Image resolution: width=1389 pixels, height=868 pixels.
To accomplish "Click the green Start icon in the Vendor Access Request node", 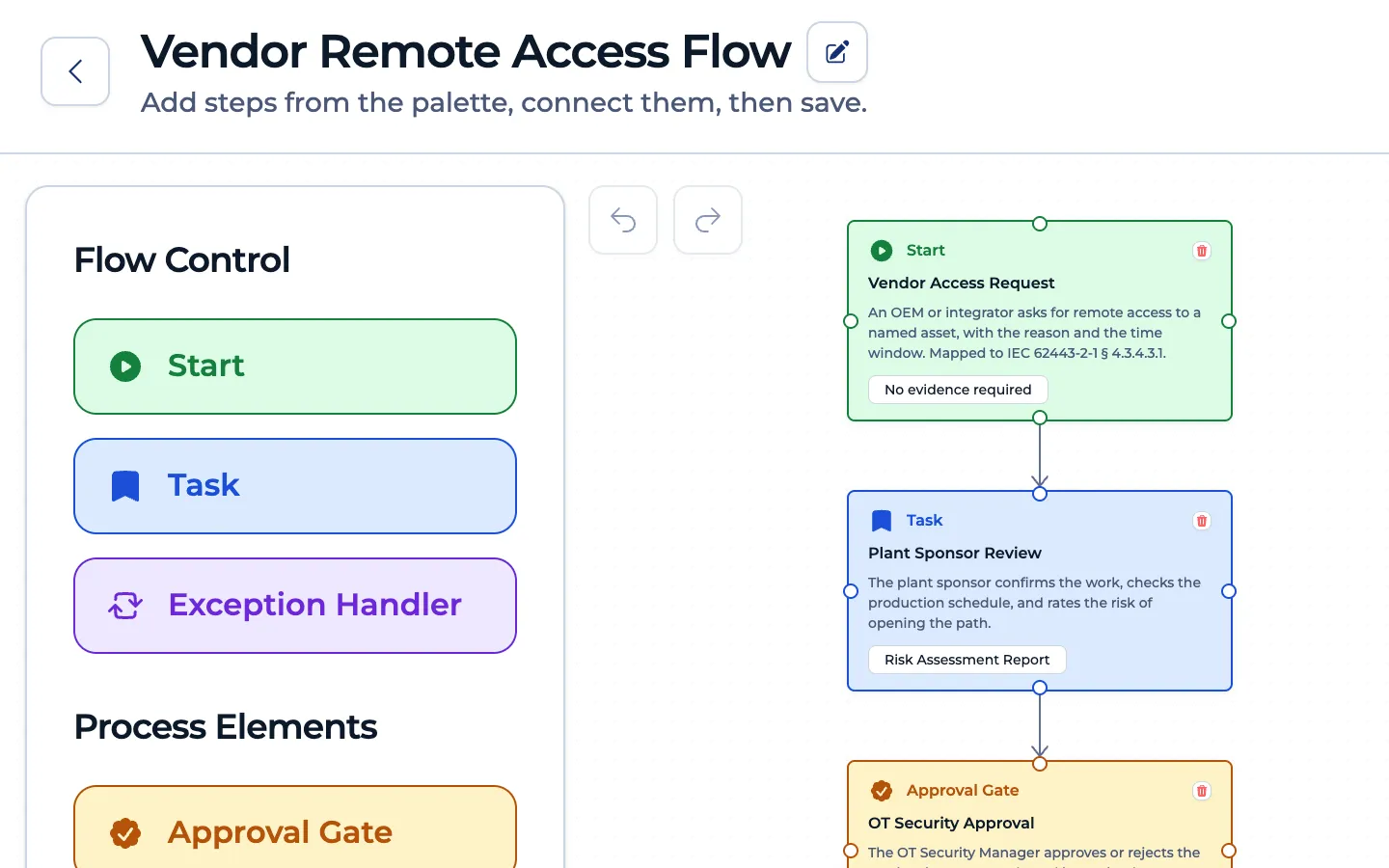I will pyautogui.click(x=882, y=251).
